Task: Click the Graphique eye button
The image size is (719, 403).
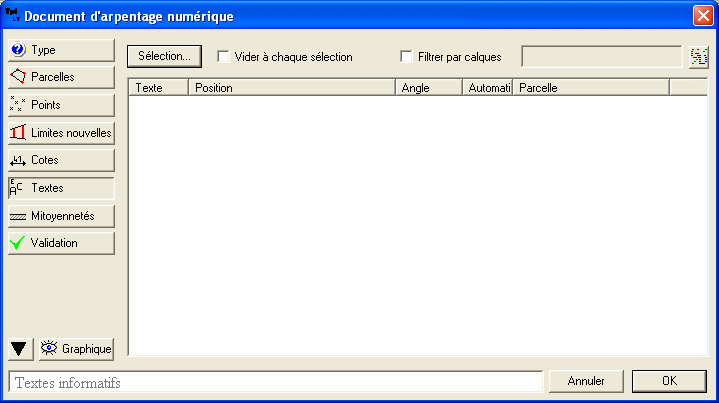Action: pyautogui.click(x=77, y=348)
